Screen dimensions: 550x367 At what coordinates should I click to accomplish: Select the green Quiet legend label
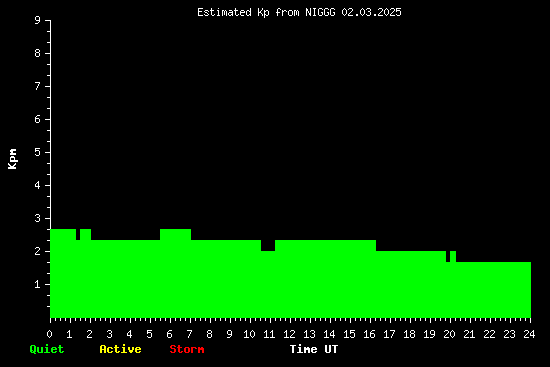(47, 349)
